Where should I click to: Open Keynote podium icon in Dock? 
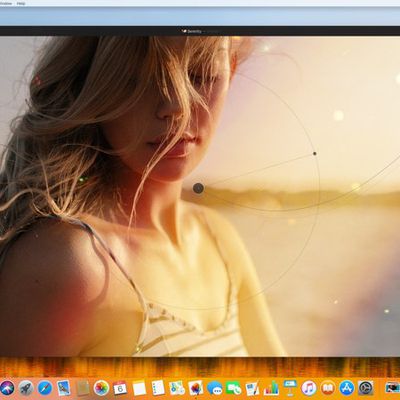pyautogui.click(x=290, y=387)
